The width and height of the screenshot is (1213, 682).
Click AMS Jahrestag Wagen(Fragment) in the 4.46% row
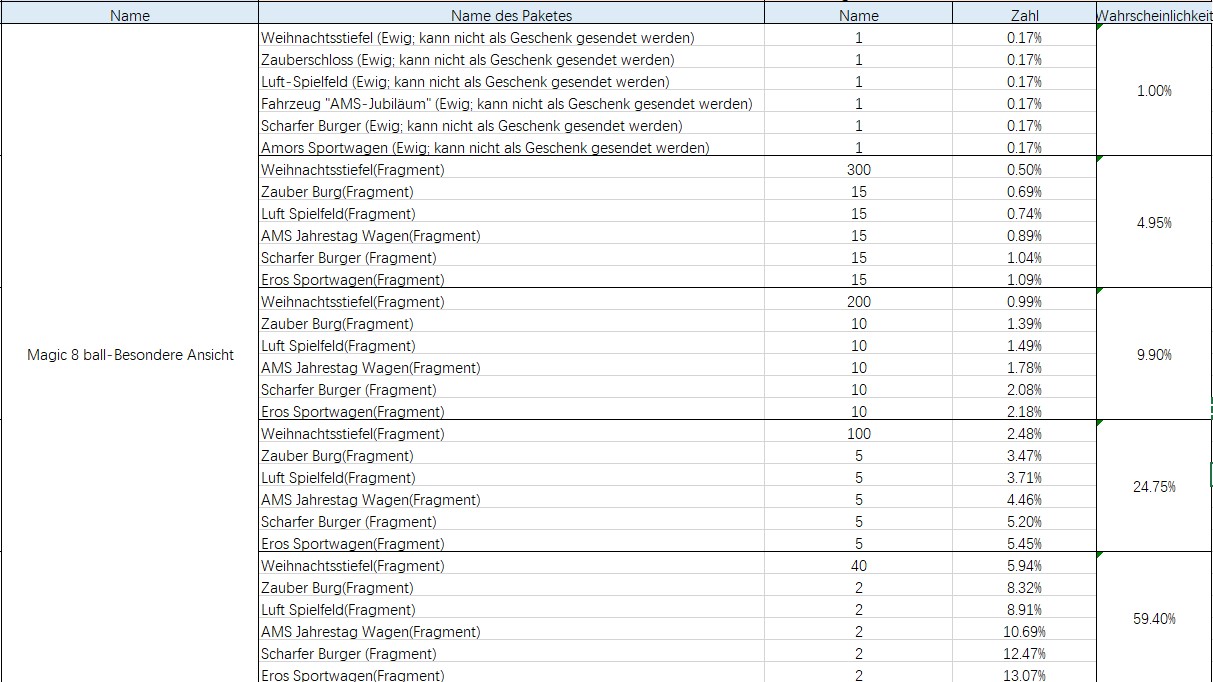(511, 499)
